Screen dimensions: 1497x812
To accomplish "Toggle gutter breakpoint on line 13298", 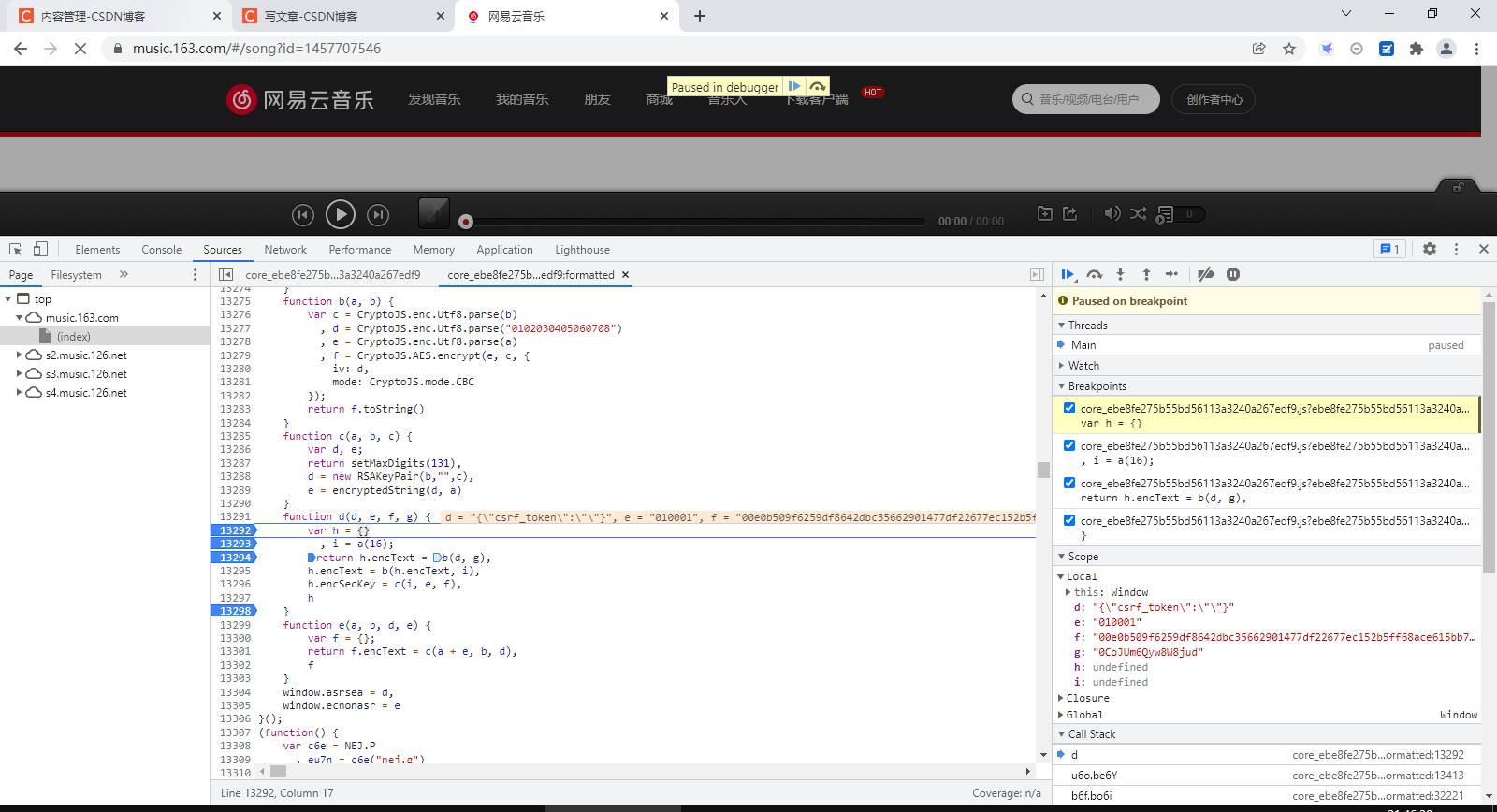I will click(x=234, y=611).
